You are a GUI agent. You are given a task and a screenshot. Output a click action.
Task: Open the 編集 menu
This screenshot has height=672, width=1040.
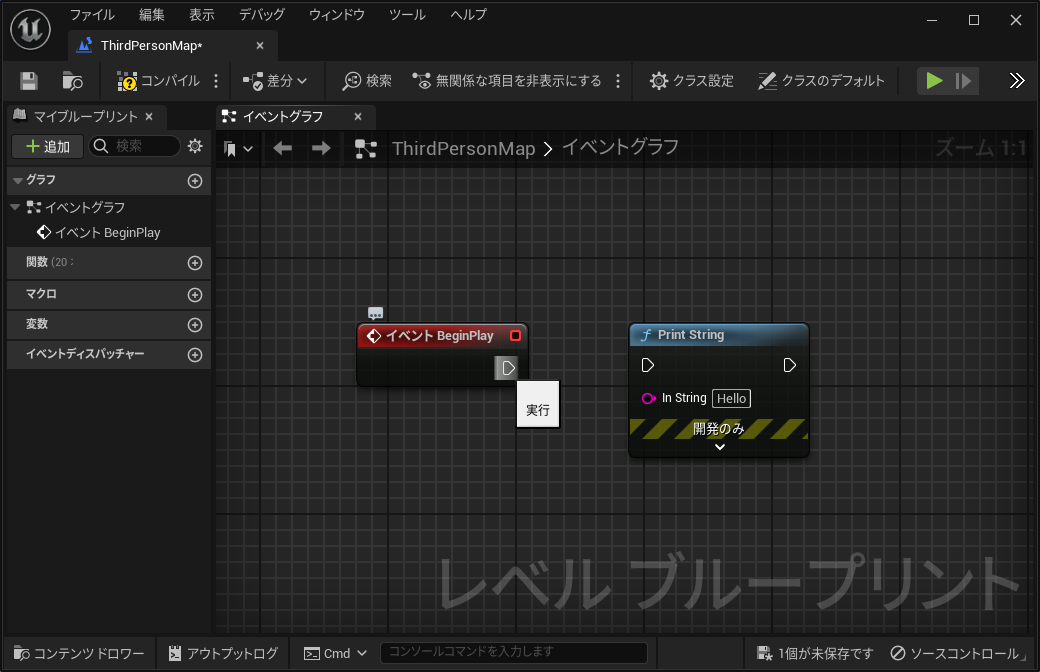[x=151, y=15]
